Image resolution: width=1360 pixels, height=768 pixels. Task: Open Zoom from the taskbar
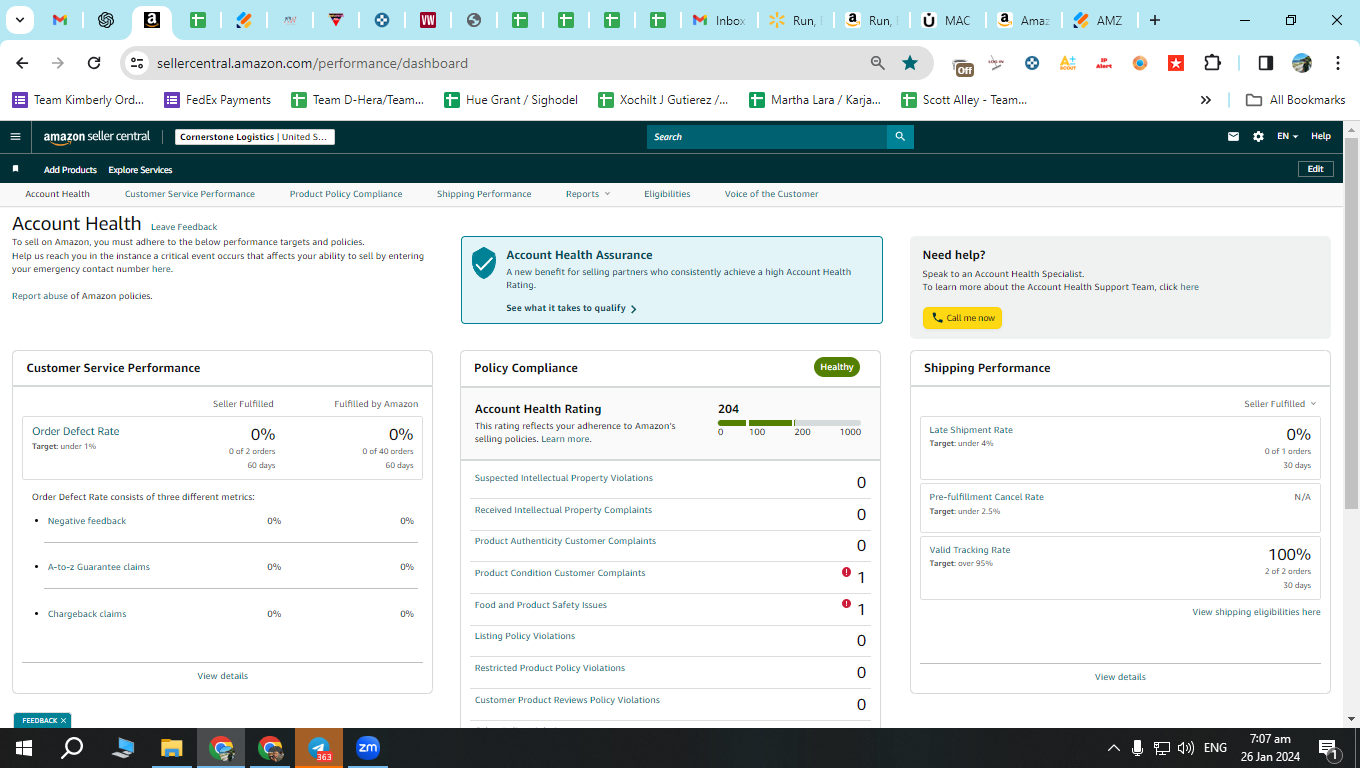[368, 748]
